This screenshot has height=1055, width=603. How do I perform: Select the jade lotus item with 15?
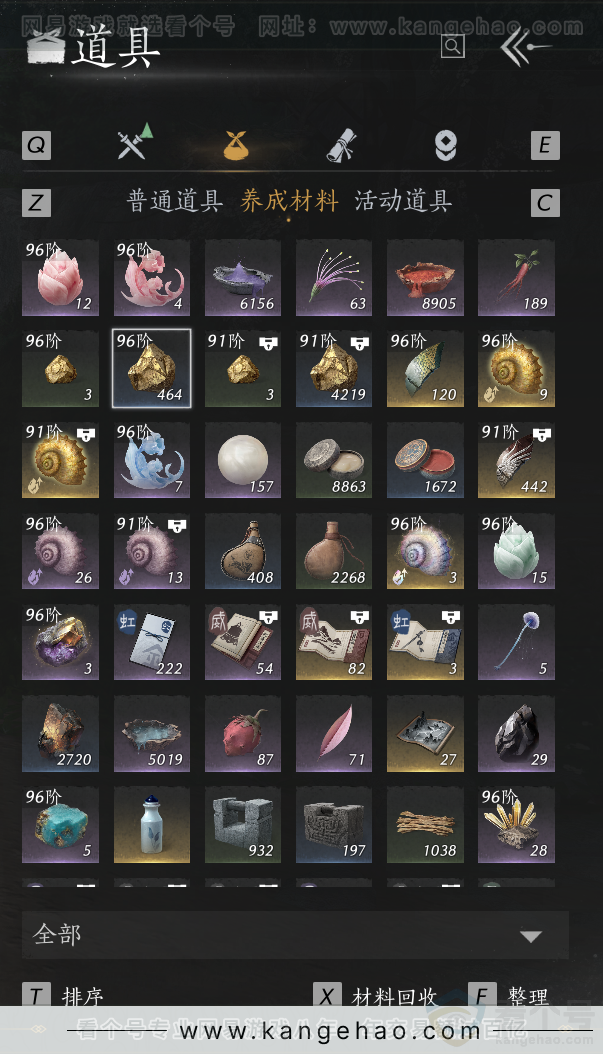pos(516,552)
